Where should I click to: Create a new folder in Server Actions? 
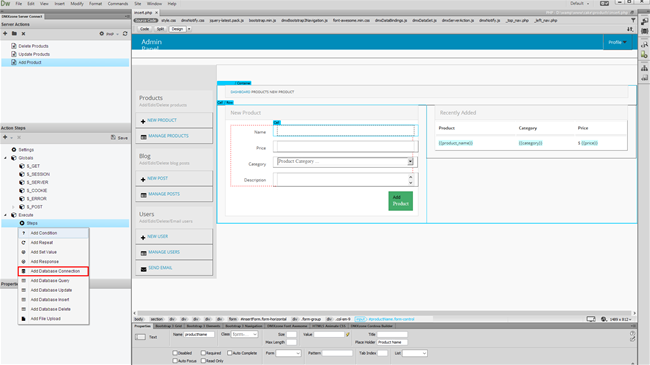coord(14,34)
